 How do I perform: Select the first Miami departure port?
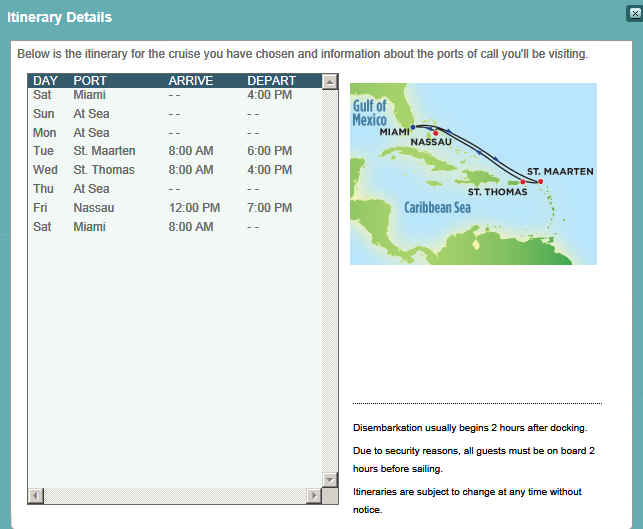point(89,95)
